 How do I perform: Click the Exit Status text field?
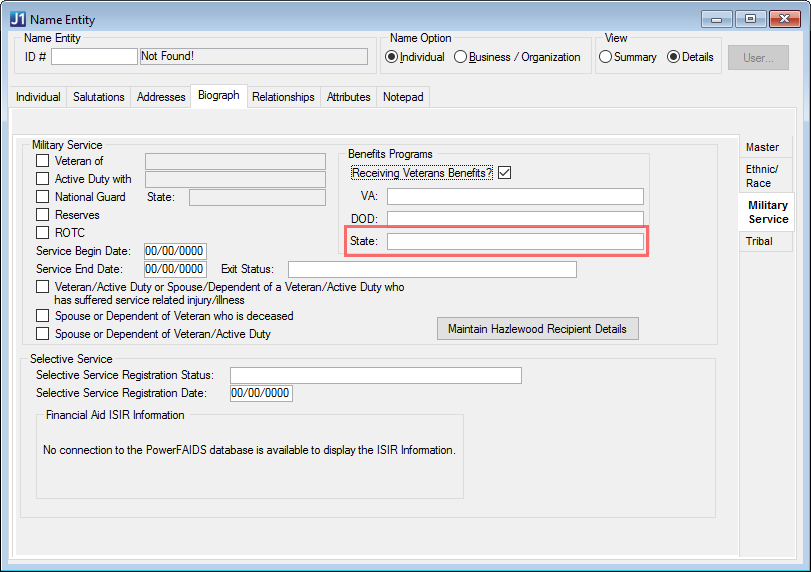pyautogui.click(x=432, y=269)
